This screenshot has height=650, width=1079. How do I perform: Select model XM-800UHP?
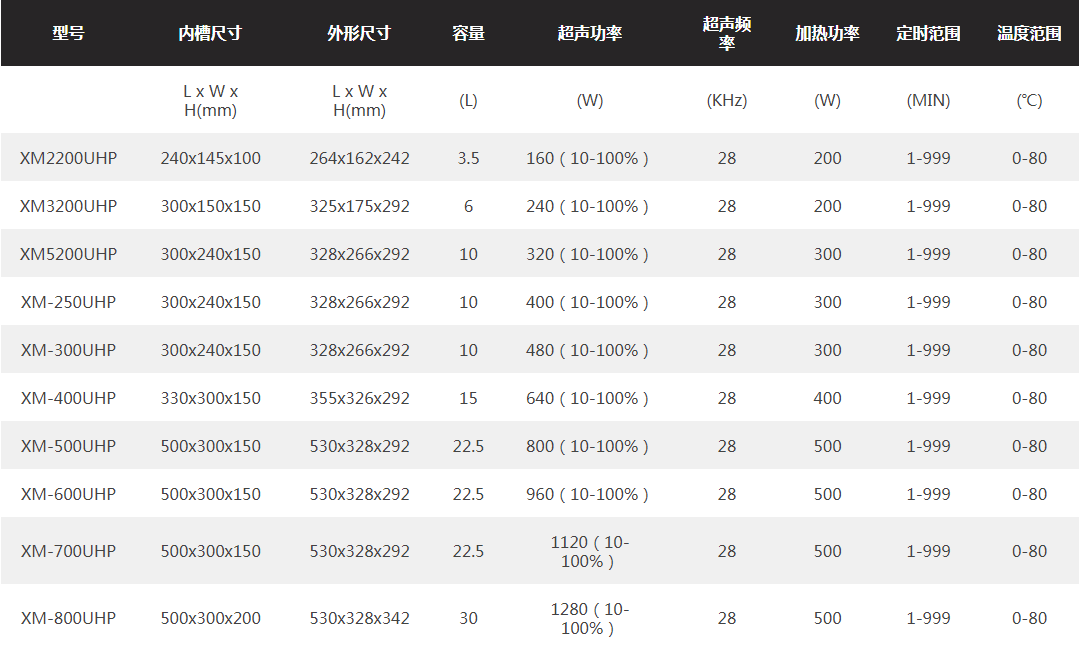click(68, 618)
